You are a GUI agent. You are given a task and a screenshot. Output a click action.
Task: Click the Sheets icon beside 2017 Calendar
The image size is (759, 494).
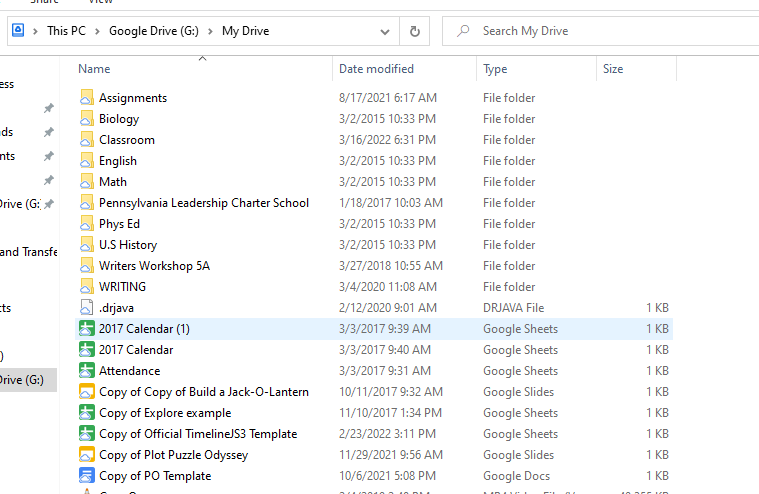pos(87,349)
